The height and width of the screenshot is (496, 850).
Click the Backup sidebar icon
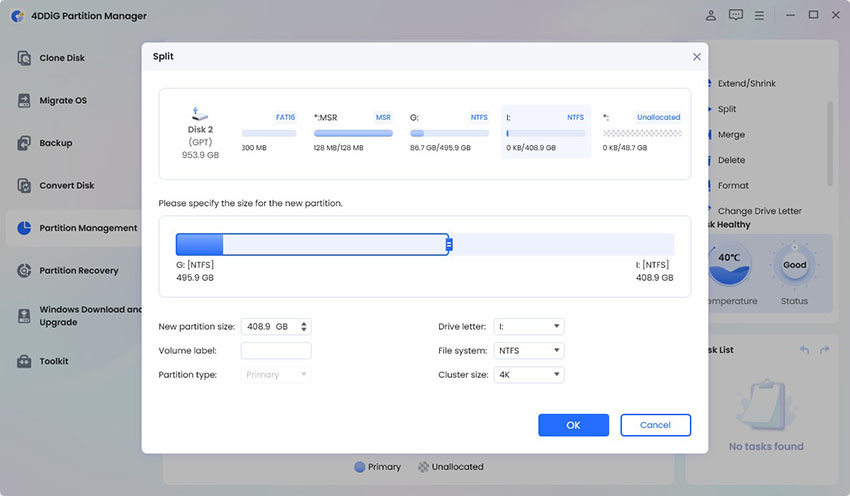24,143
